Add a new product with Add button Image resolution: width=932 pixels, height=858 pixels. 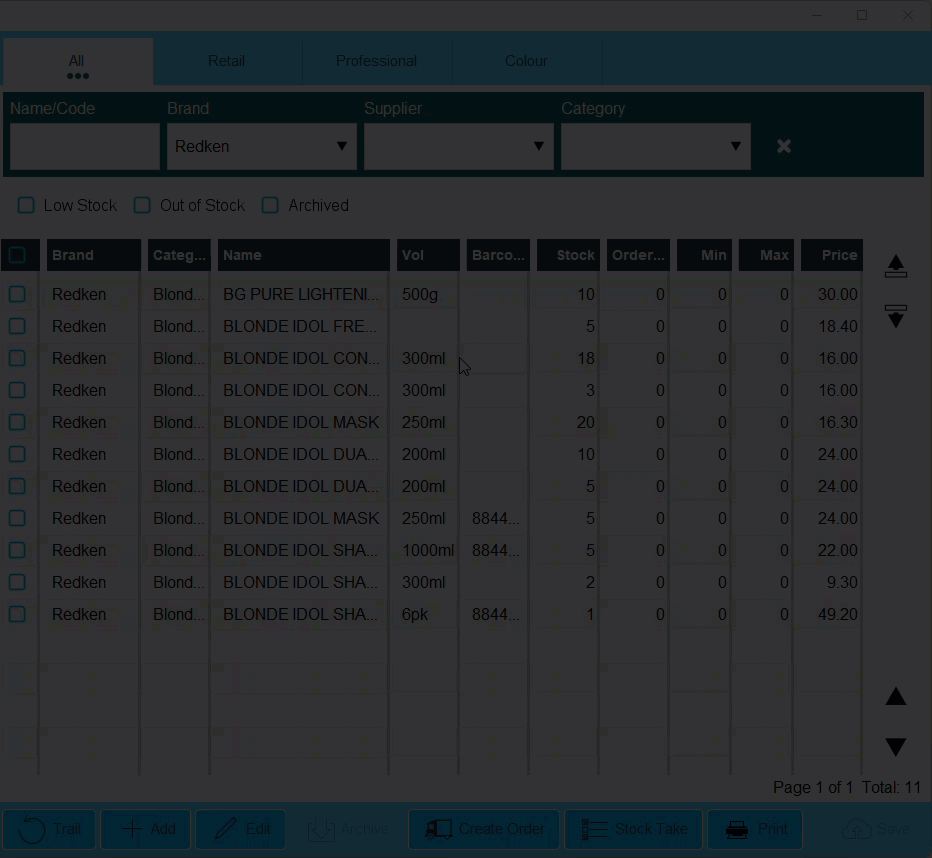click(x=146, y=829)
